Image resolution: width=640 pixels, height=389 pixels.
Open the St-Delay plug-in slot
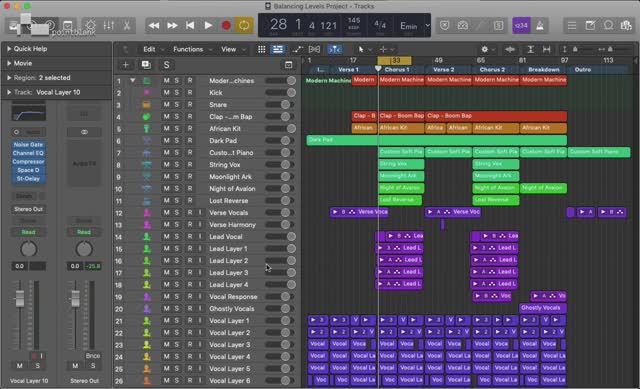tap(28, 179)
